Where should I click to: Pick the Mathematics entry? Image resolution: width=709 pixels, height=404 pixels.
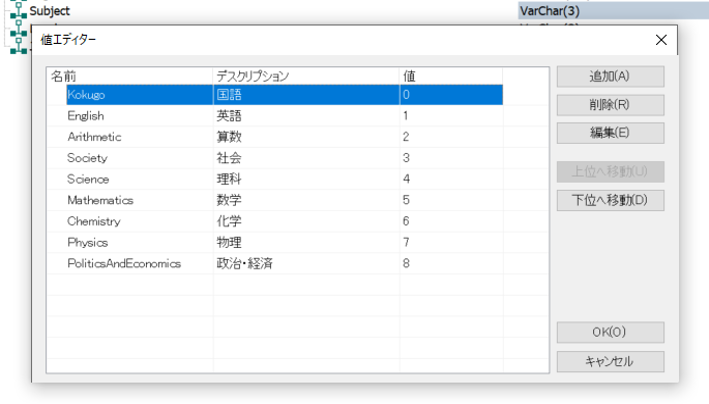tap(100, 200)
